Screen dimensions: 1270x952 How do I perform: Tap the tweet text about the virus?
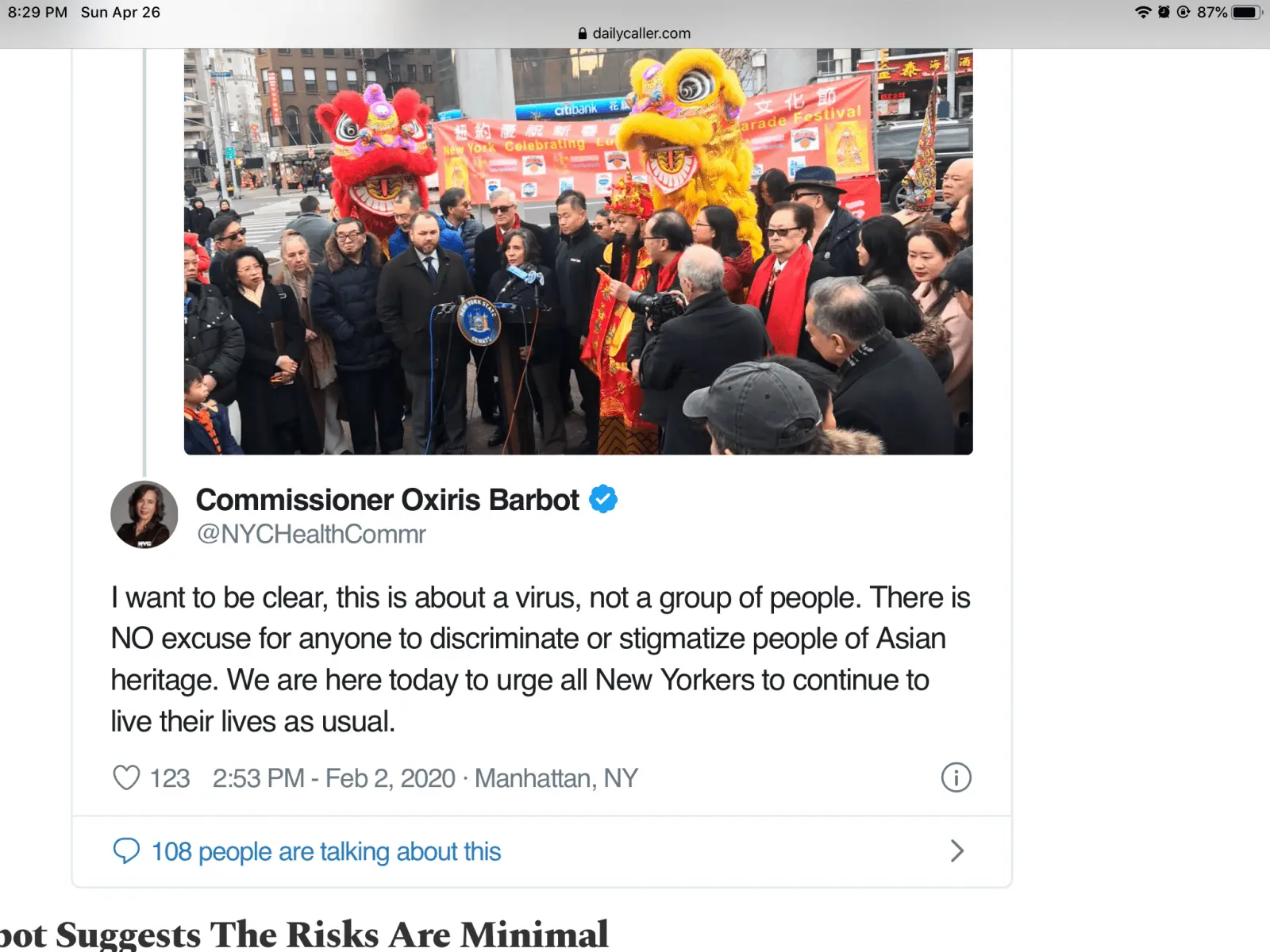tap(541, 659)
